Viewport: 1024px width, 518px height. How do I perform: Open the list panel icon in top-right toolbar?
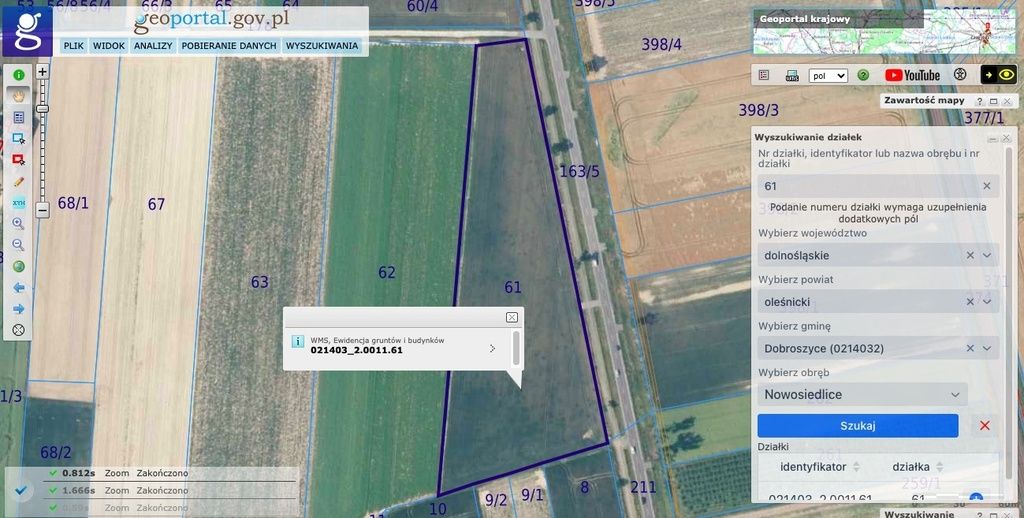click(x=763, y=75)
